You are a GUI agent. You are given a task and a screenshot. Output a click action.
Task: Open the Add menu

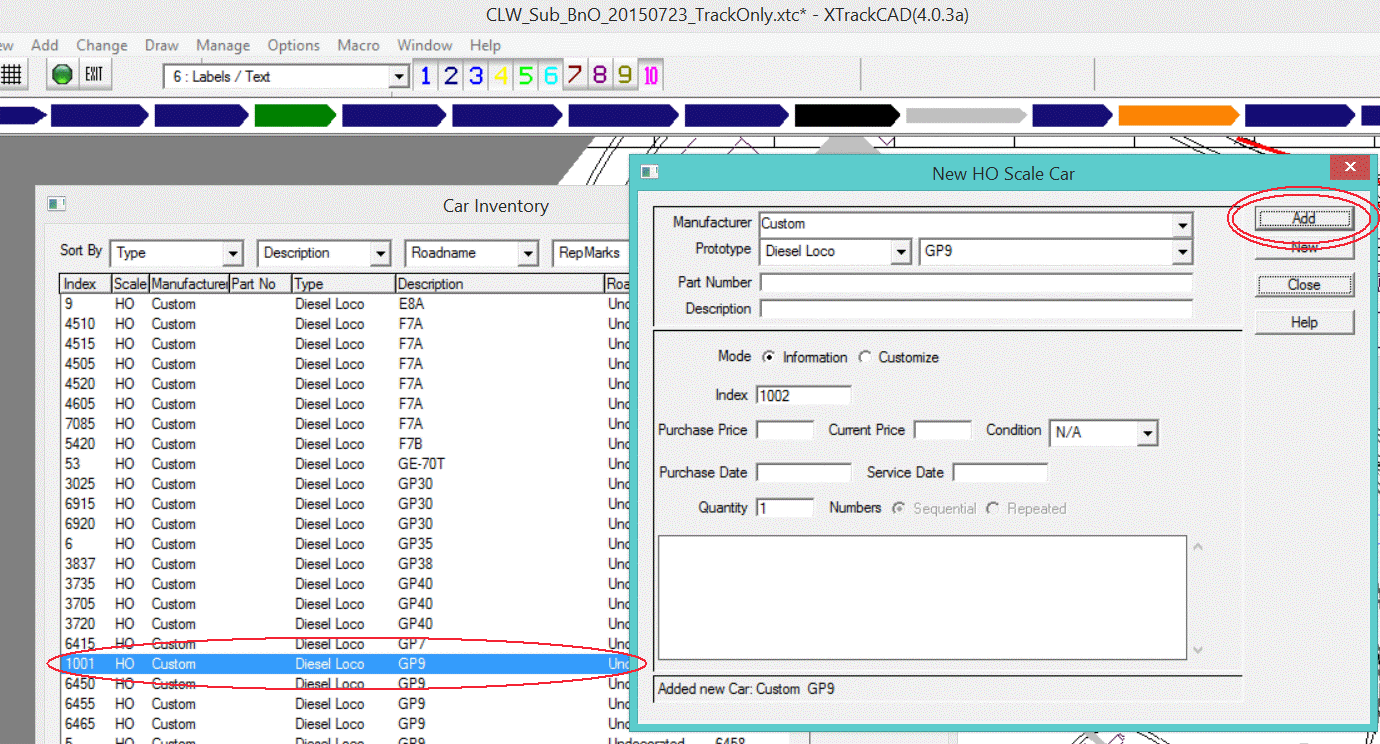[45, 45]
